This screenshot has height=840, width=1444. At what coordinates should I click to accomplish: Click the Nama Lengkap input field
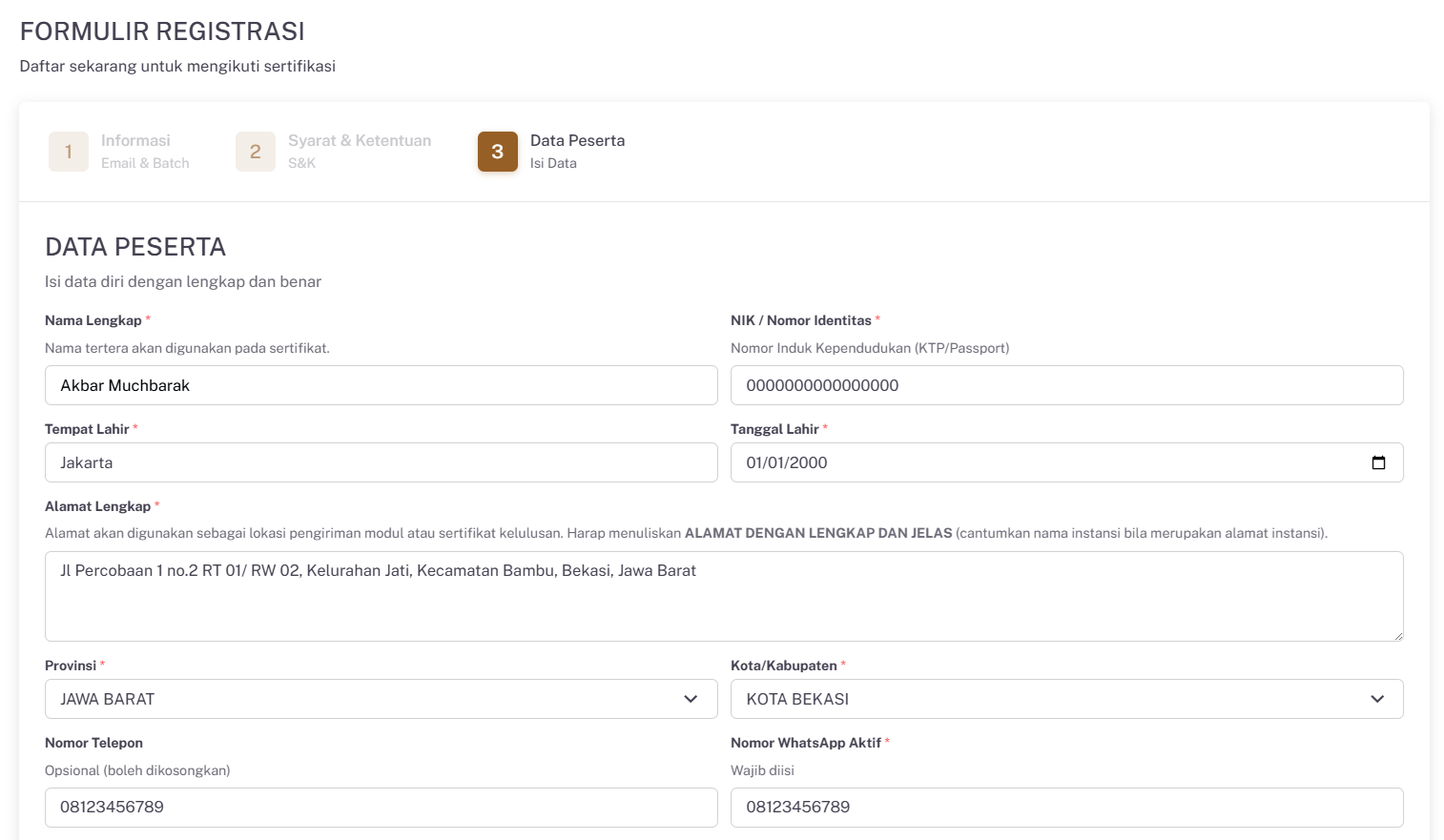[381, 385]
